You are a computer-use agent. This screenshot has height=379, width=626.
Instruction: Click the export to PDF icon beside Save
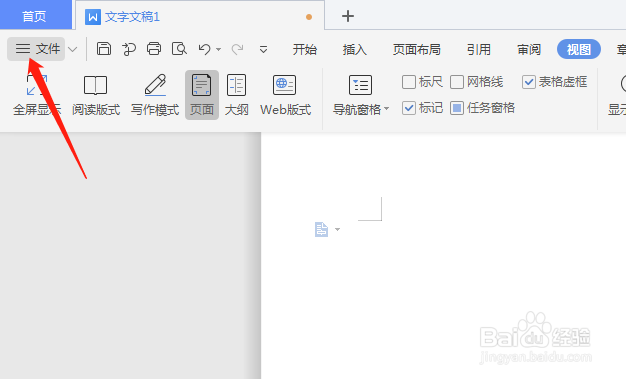pyautogui.click(x=129, y=49)
